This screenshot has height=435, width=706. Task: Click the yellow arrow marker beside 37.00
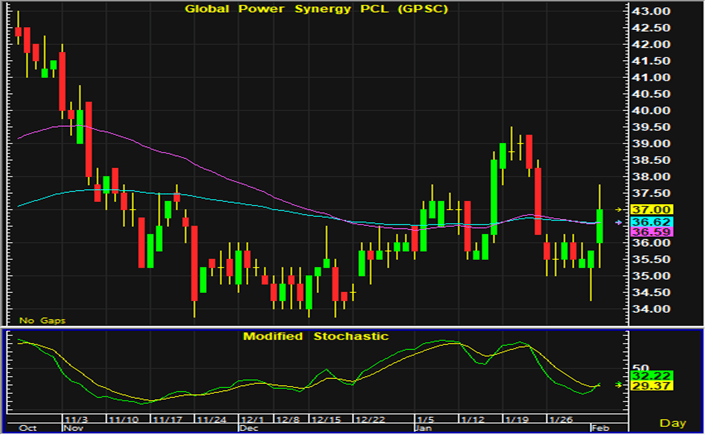pyautogui.click(x=618, y=209)
